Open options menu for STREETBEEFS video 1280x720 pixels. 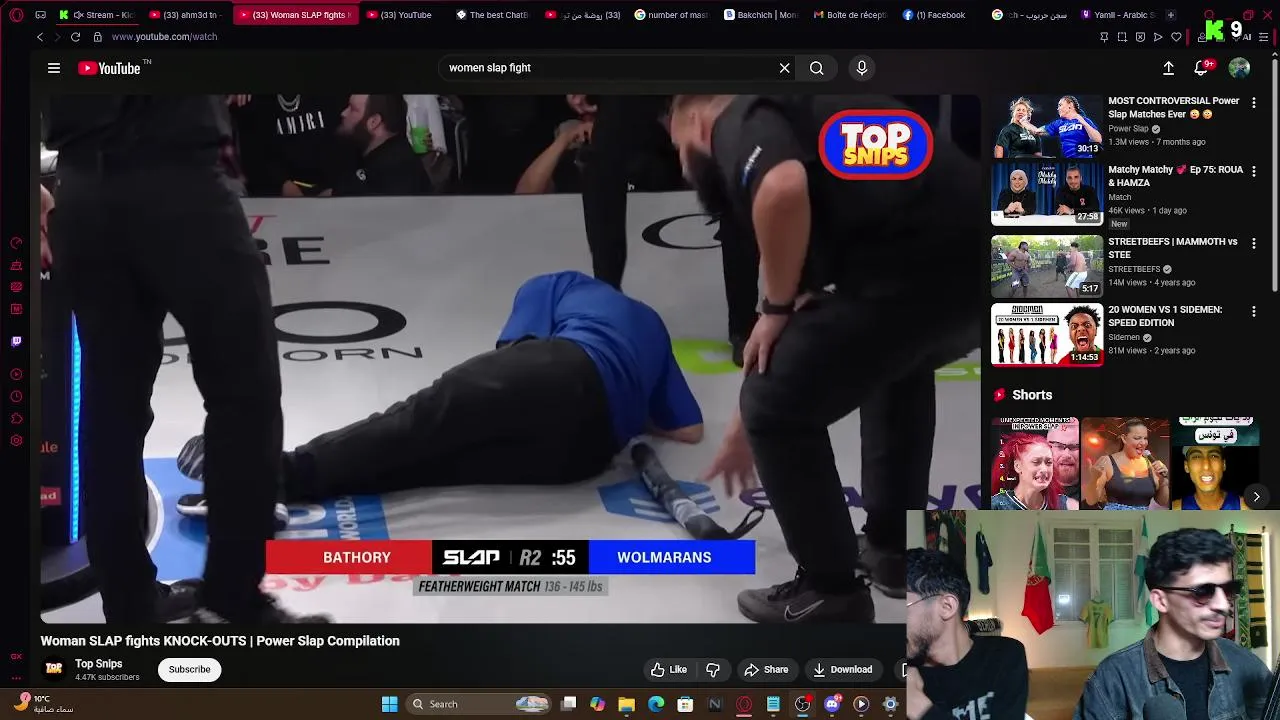coord(1254,244)
